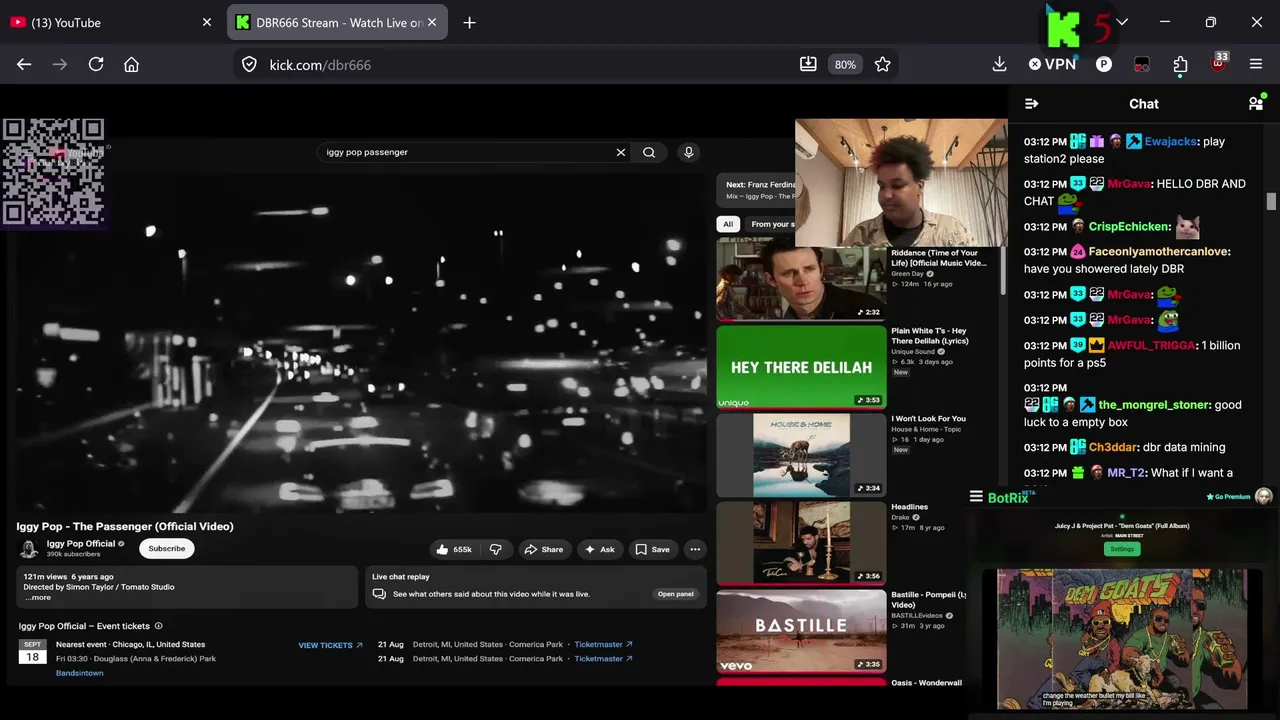
Task: Save the video to a playlist
Action: tap(653, 549)
